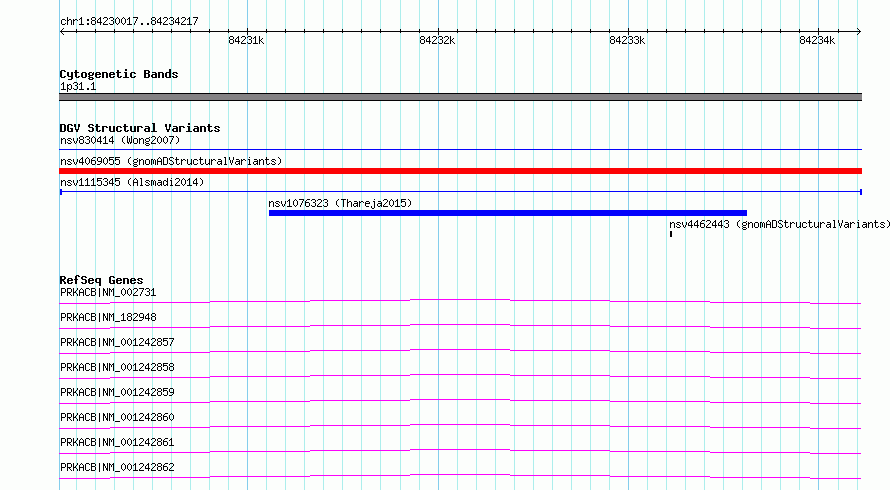Select the magenta intron line of NM_001242859
Viewport: 890px width, 490px height.
(x=460, y=401)
